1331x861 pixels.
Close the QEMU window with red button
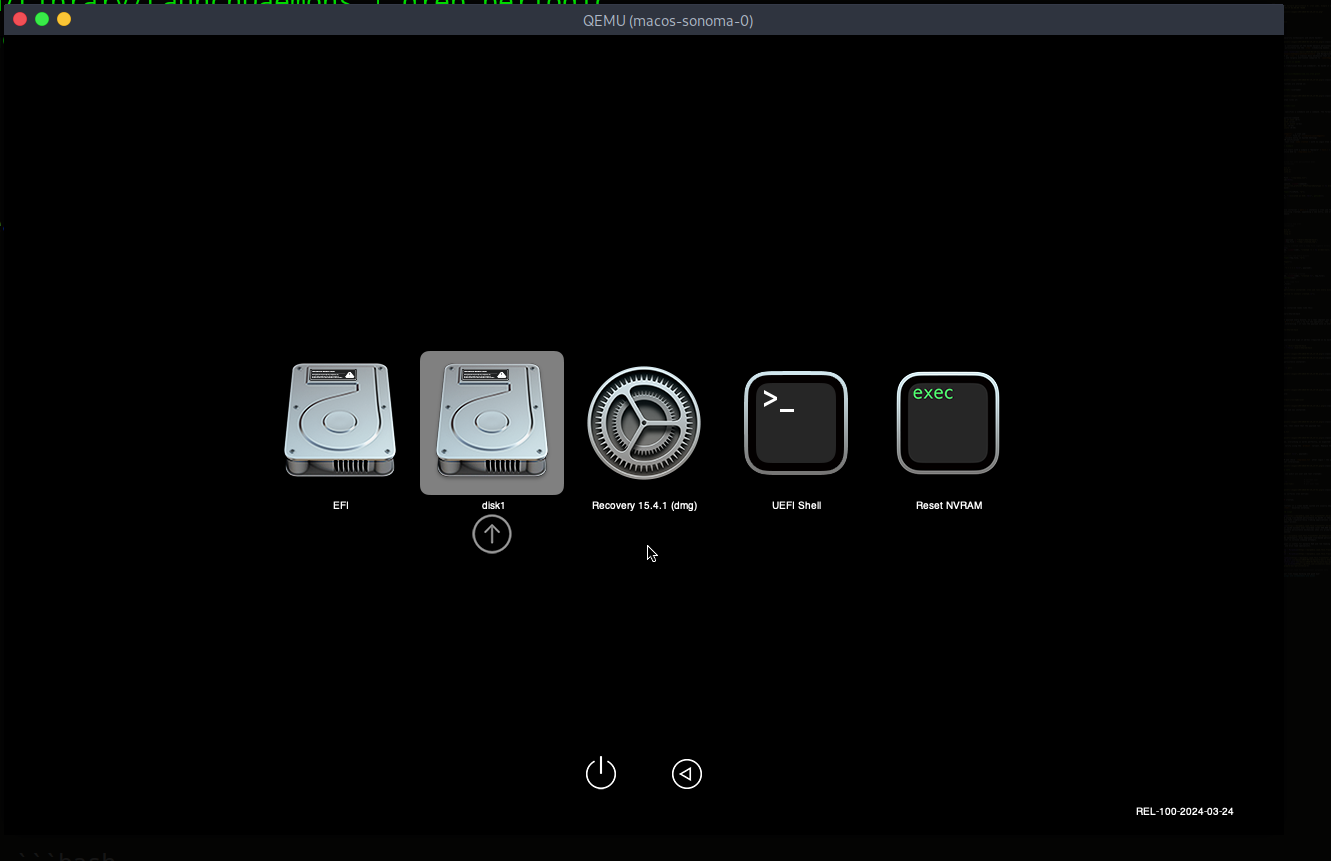(20, 19)
